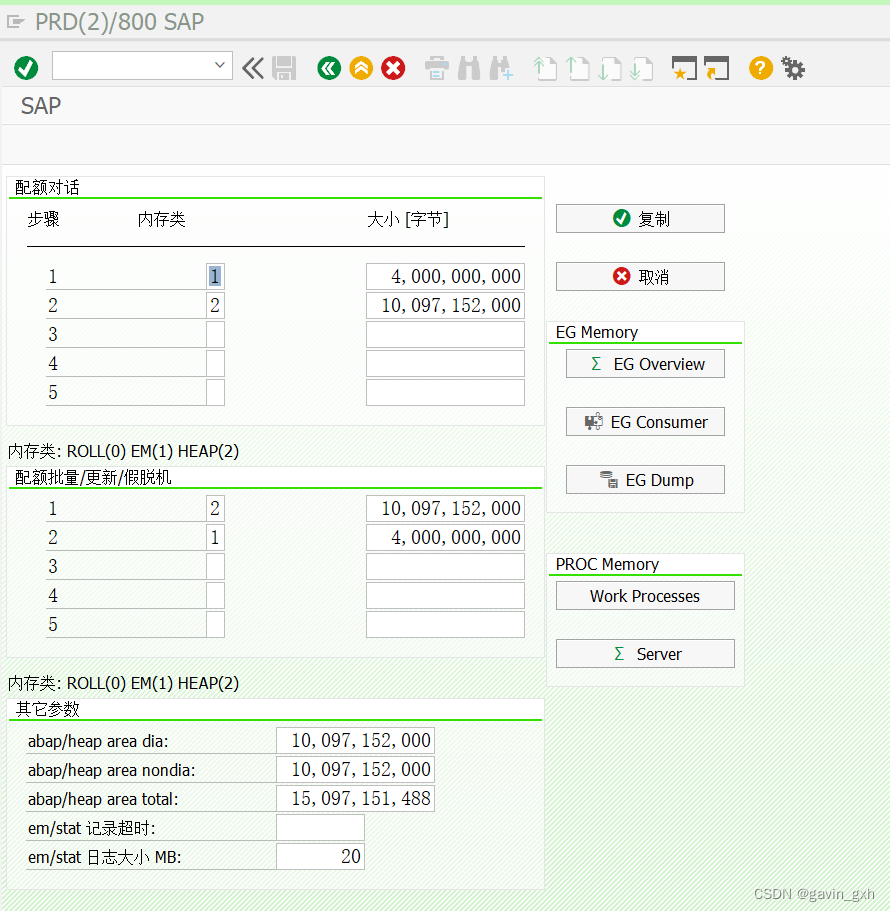Click the Save icon in the toolbar
890x911 pixels.
coord(285,68)
